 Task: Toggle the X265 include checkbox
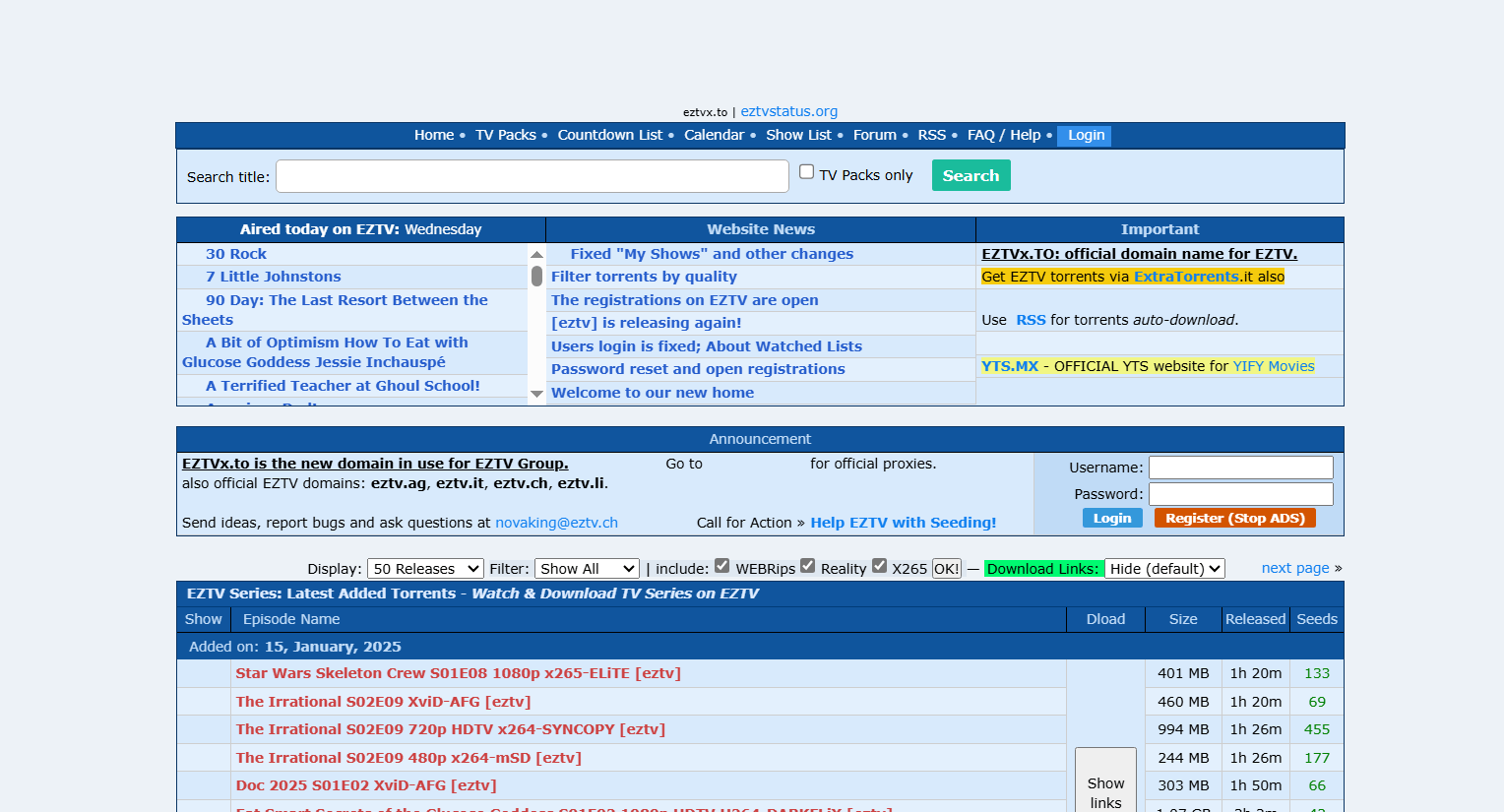click(x=879, y=566)
